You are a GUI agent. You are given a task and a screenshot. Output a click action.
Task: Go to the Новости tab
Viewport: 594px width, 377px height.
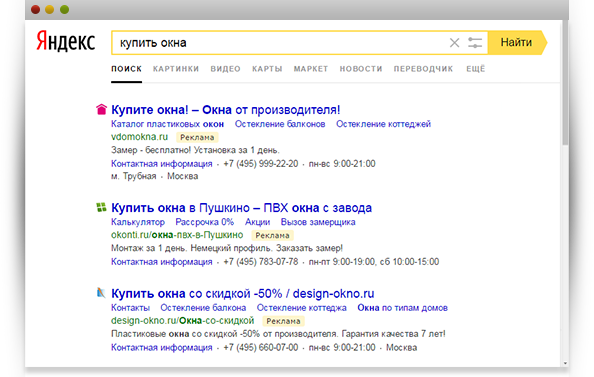tap(361, 69)
